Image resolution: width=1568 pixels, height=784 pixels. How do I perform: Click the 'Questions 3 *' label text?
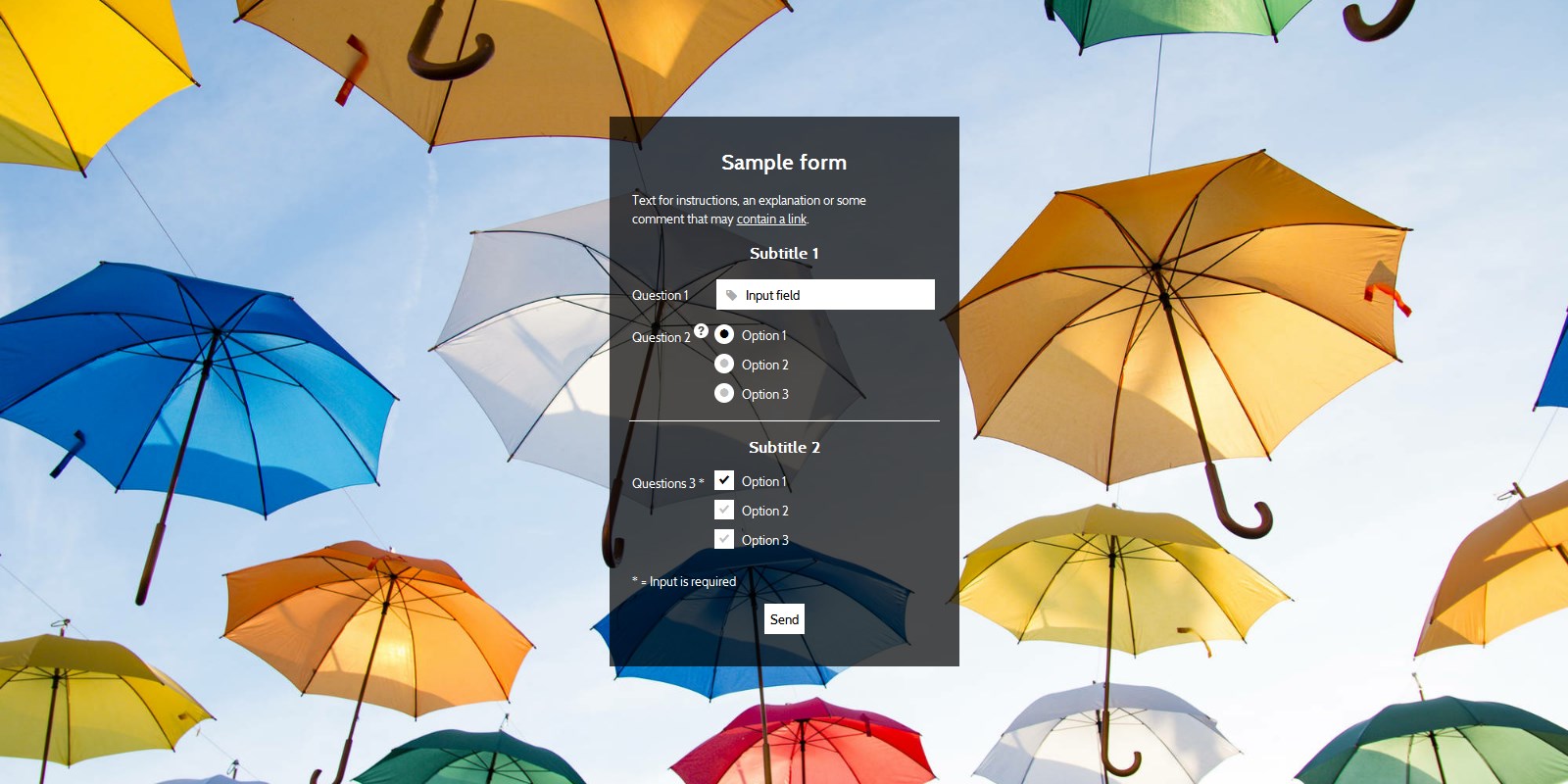[x=667, y=483]
